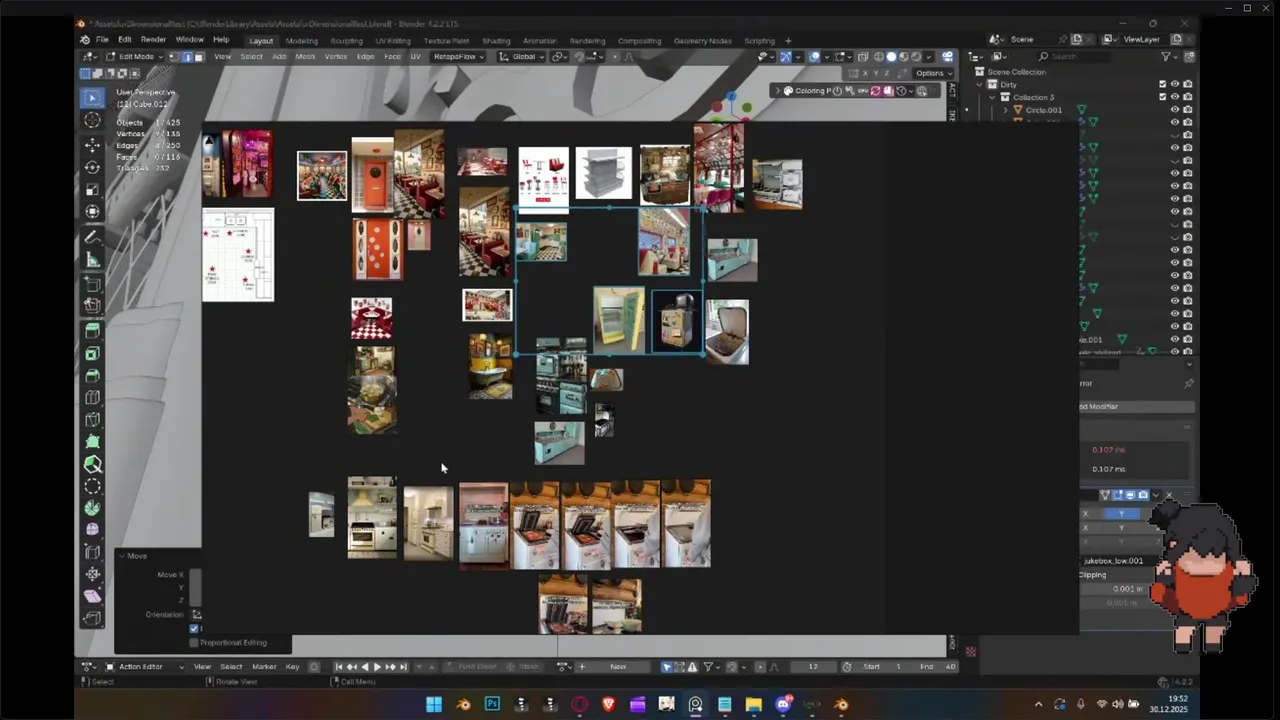Image resolution: width=1280 pixels, height=720 pixels.
Task: Click the Blender logo menu icon
Action: coord(85,40)
